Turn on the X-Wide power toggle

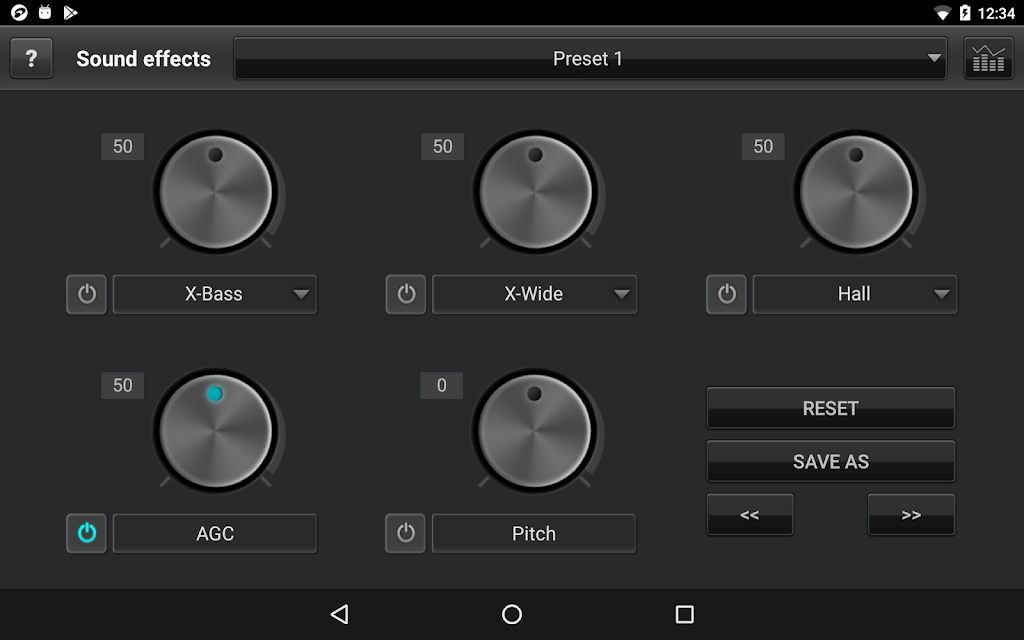click(406, 294)
